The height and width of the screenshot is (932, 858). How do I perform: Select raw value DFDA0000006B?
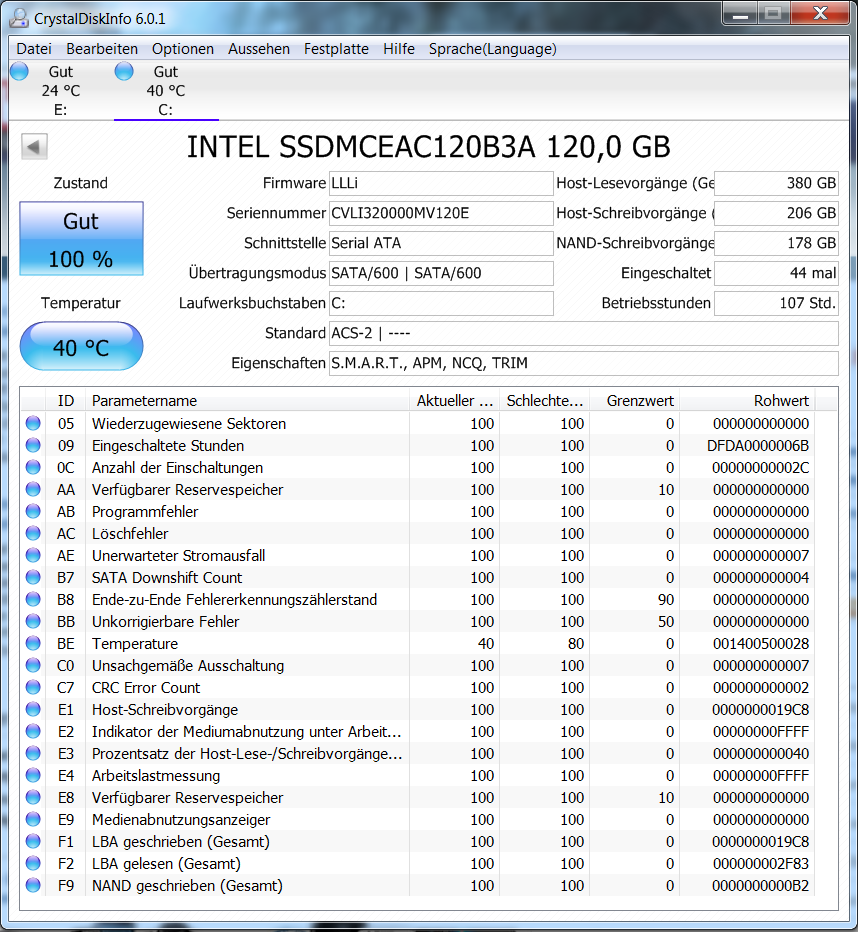[758, 446]
